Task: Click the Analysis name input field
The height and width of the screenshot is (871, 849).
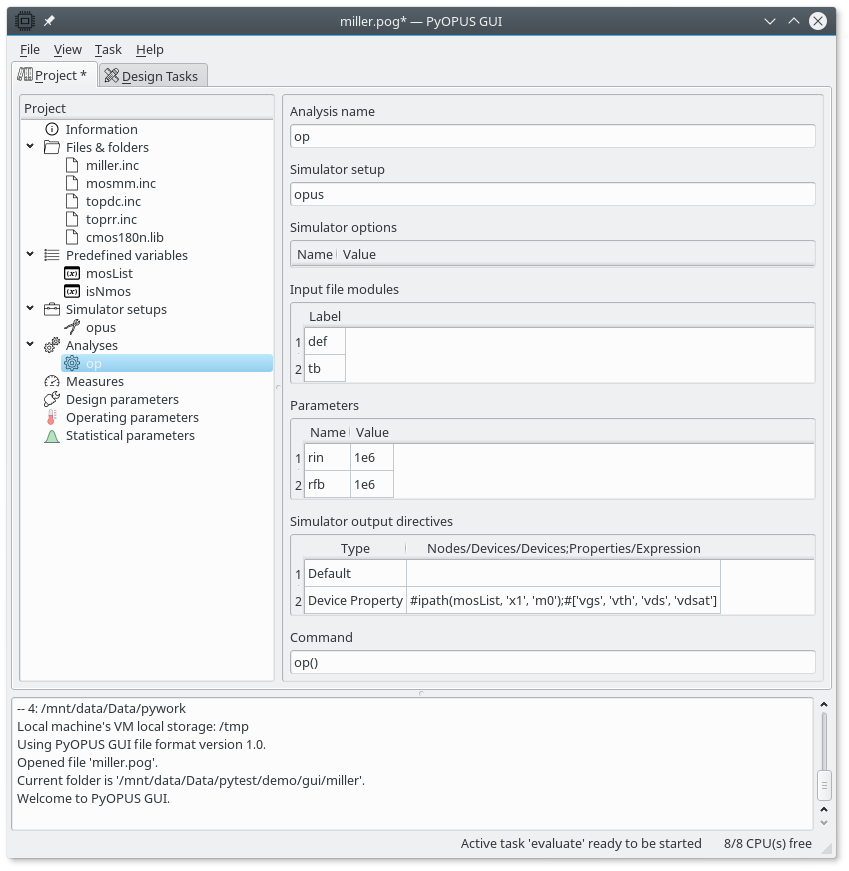Action: click(x=552, y=136)
